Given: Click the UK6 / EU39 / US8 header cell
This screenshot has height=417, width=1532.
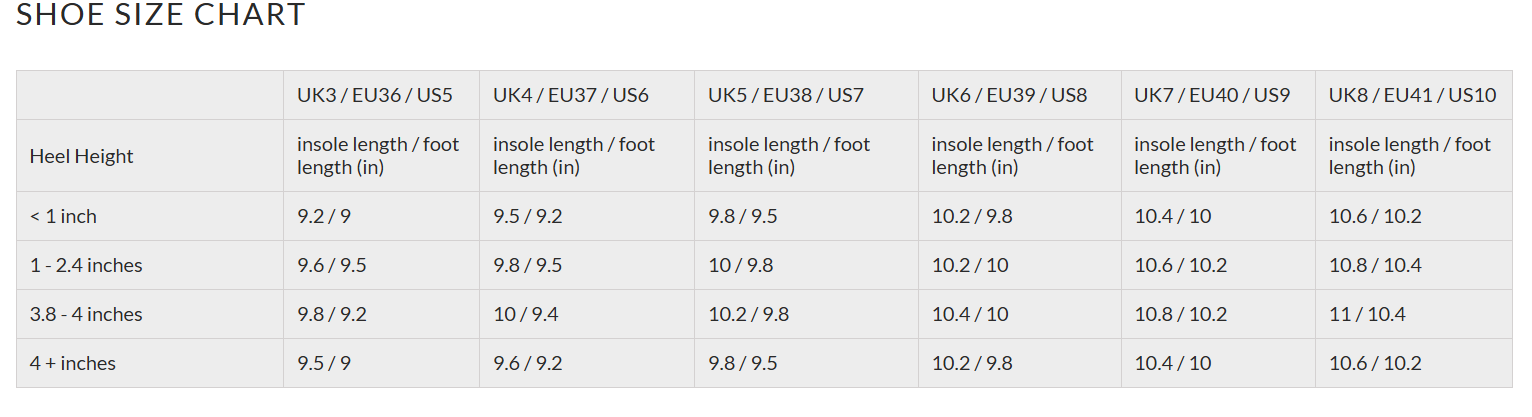Looking at the screenshot, I should (1009, 96).
